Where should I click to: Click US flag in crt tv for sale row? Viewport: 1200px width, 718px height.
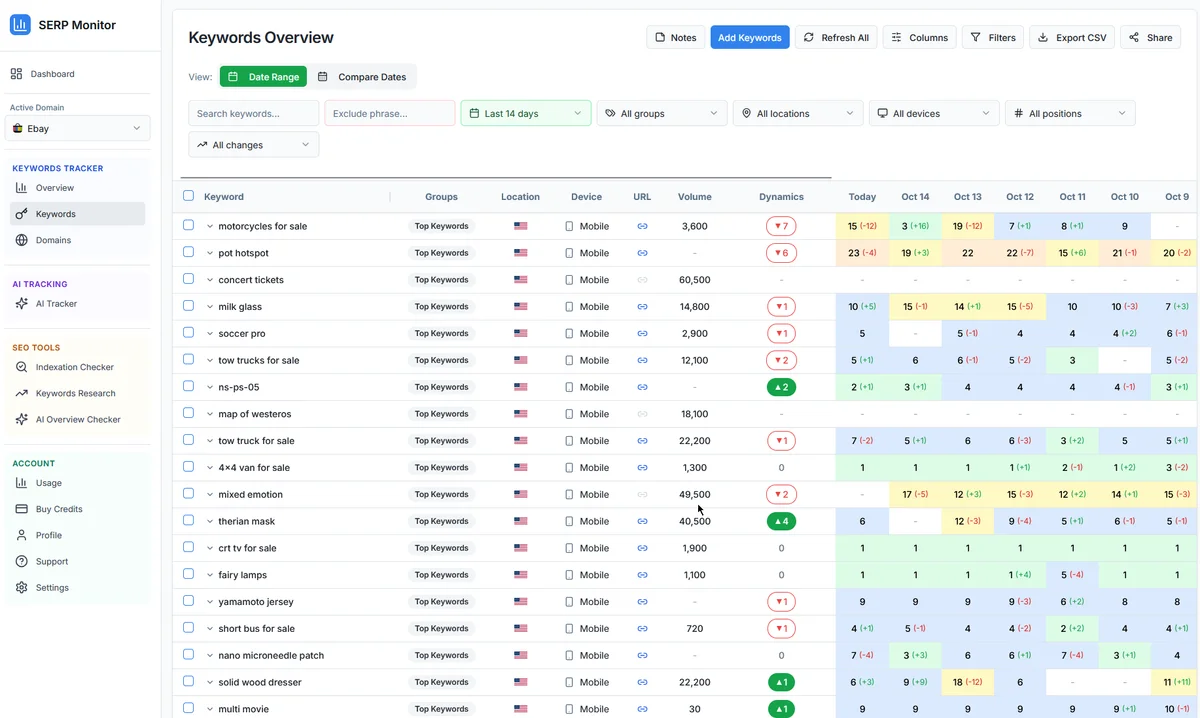[x=520, y=548]
